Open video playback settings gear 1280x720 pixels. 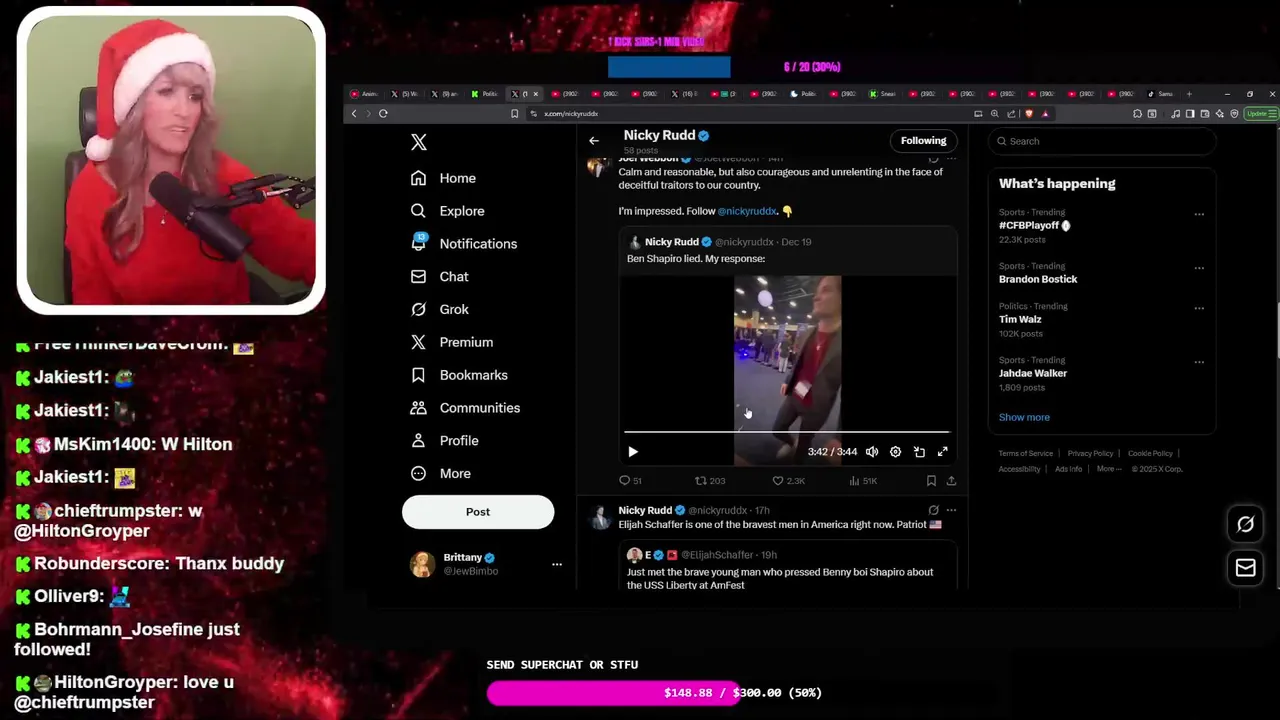(895, 452)
